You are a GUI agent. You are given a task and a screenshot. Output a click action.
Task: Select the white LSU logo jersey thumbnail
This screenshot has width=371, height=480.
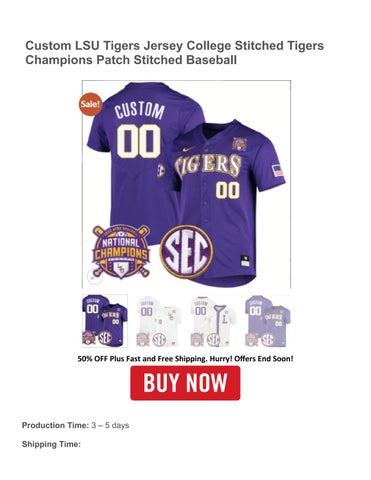(x=159, y=321)
